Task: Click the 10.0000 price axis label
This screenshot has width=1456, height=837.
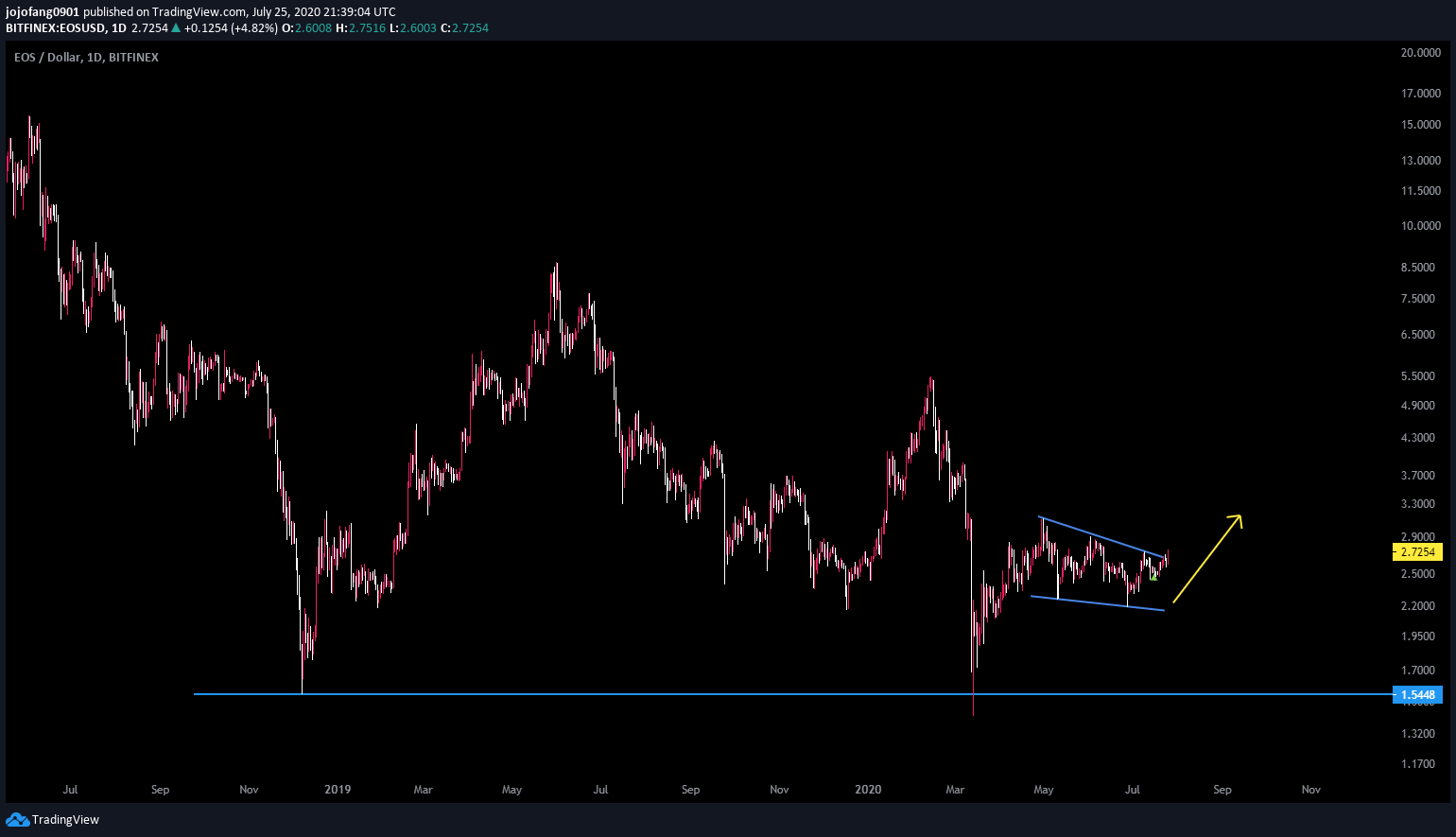Action: pos(1421,226)
